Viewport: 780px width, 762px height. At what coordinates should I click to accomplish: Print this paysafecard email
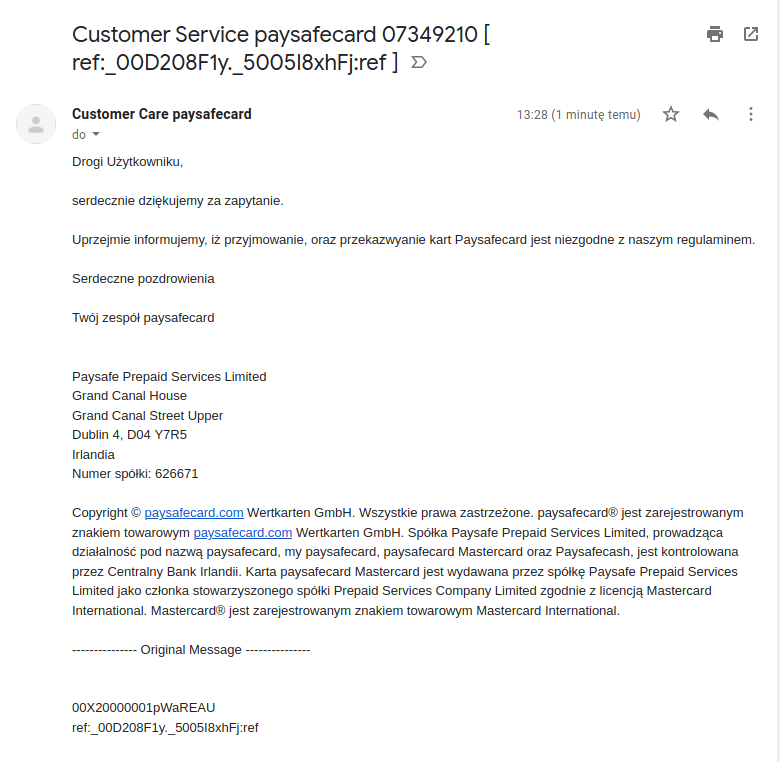715,34
